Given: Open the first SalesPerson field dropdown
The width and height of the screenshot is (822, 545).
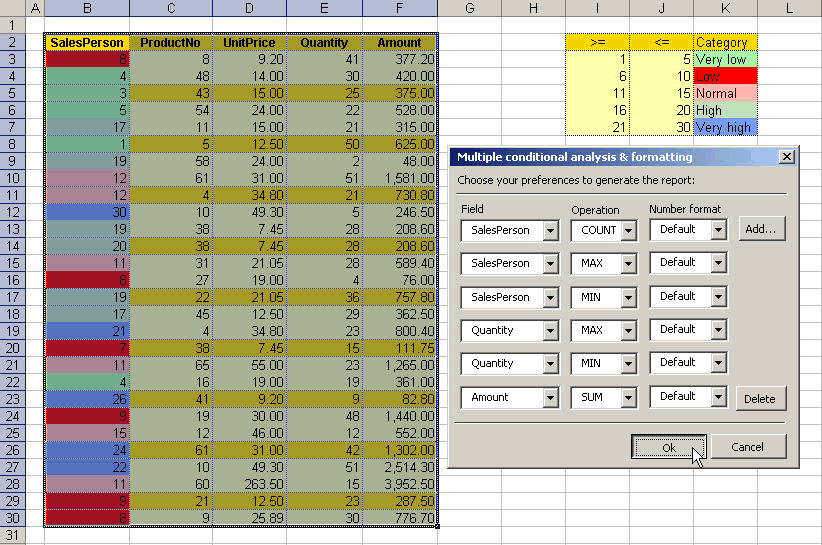Looking at the screenshot, I should [550, 231].
